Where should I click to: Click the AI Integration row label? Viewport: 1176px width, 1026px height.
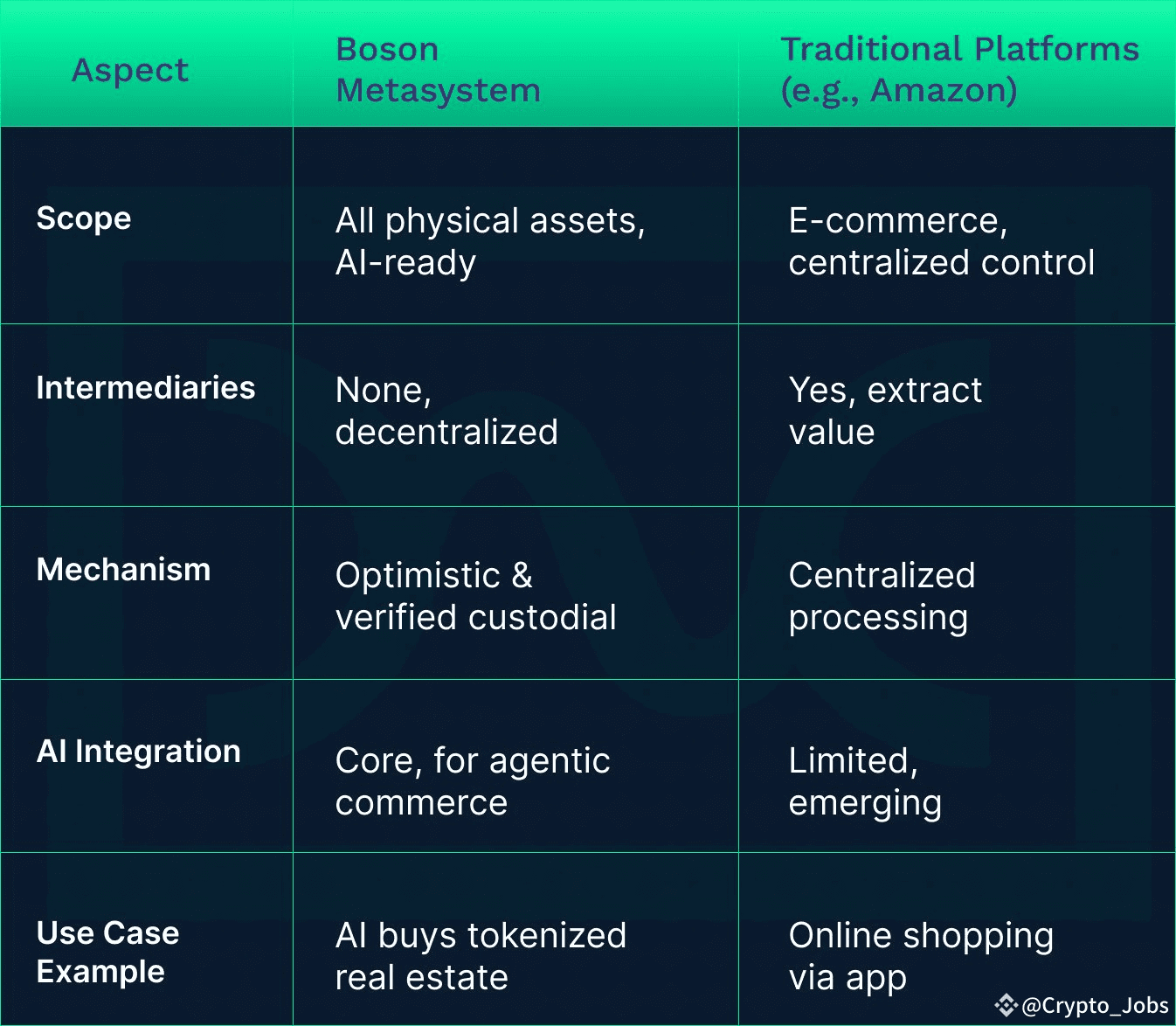point(138,751)
